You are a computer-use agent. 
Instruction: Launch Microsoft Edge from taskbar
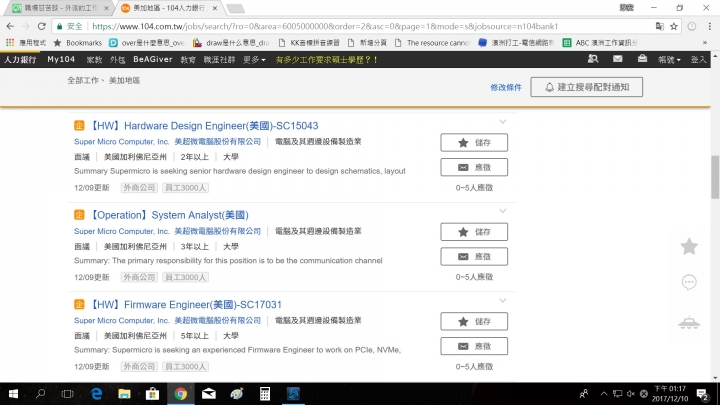(96, 394)
